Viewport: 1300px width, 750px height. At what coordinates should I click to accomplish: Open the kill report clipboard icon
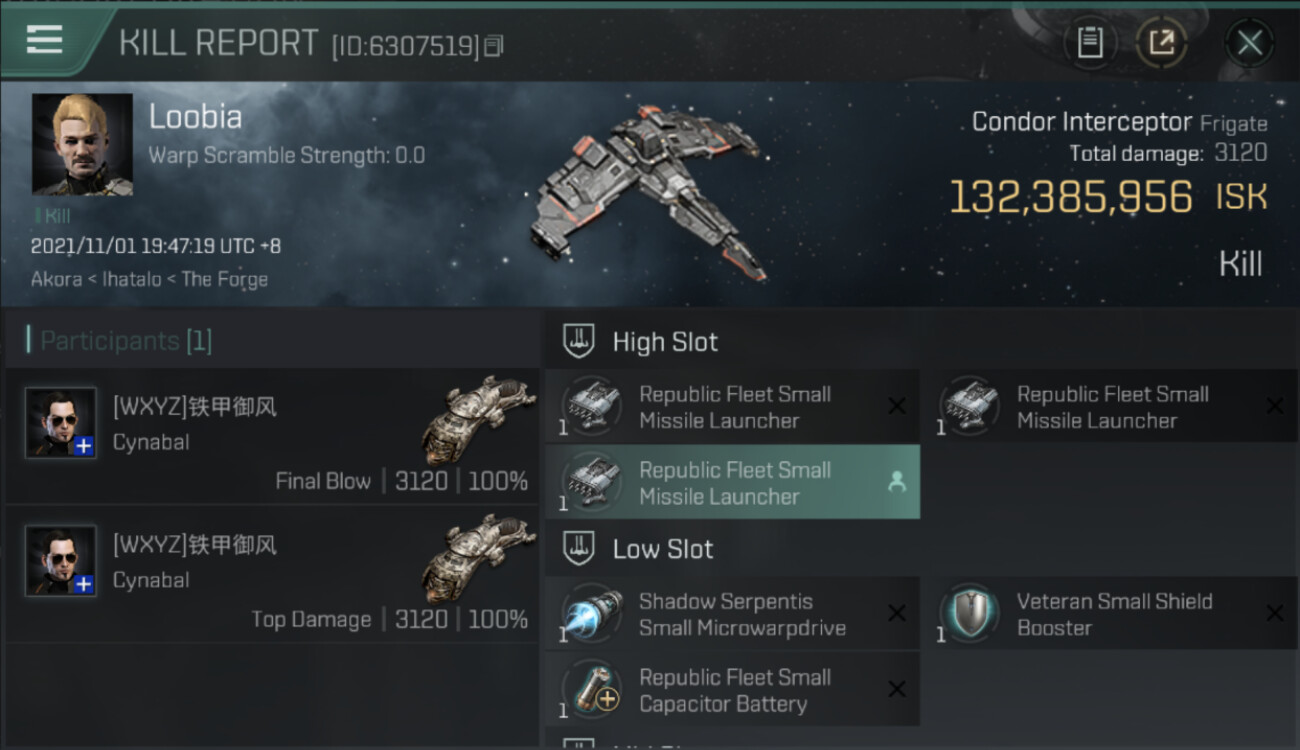coord(1089,42)
